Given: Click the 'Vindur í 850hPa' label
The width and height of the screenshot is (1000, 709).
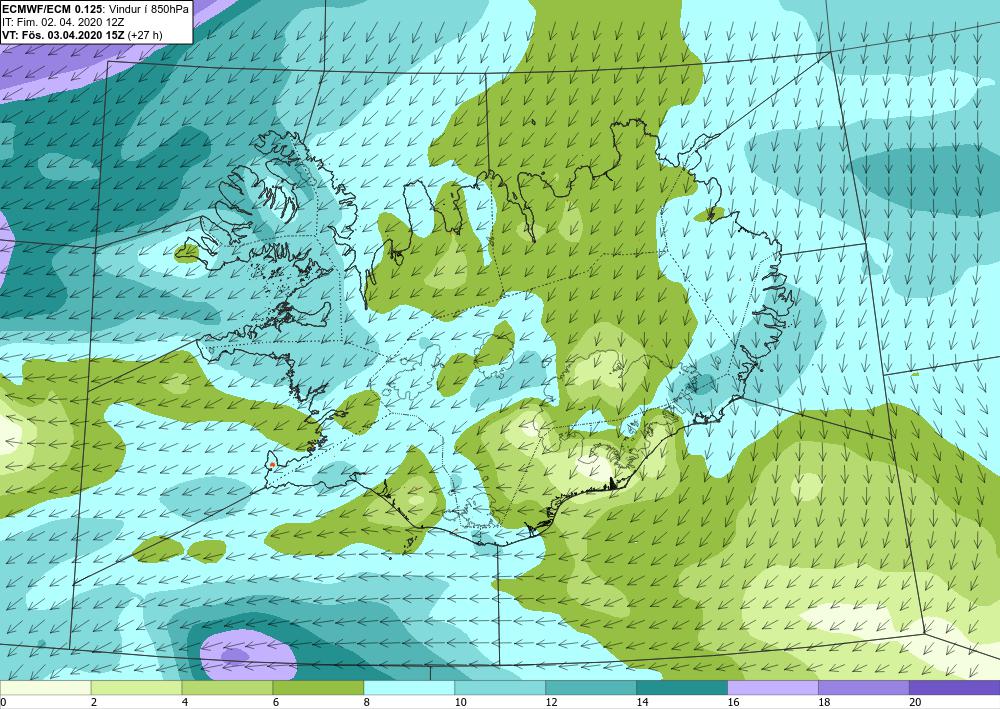Looking at the screenshot, I should tap(149, 9).
